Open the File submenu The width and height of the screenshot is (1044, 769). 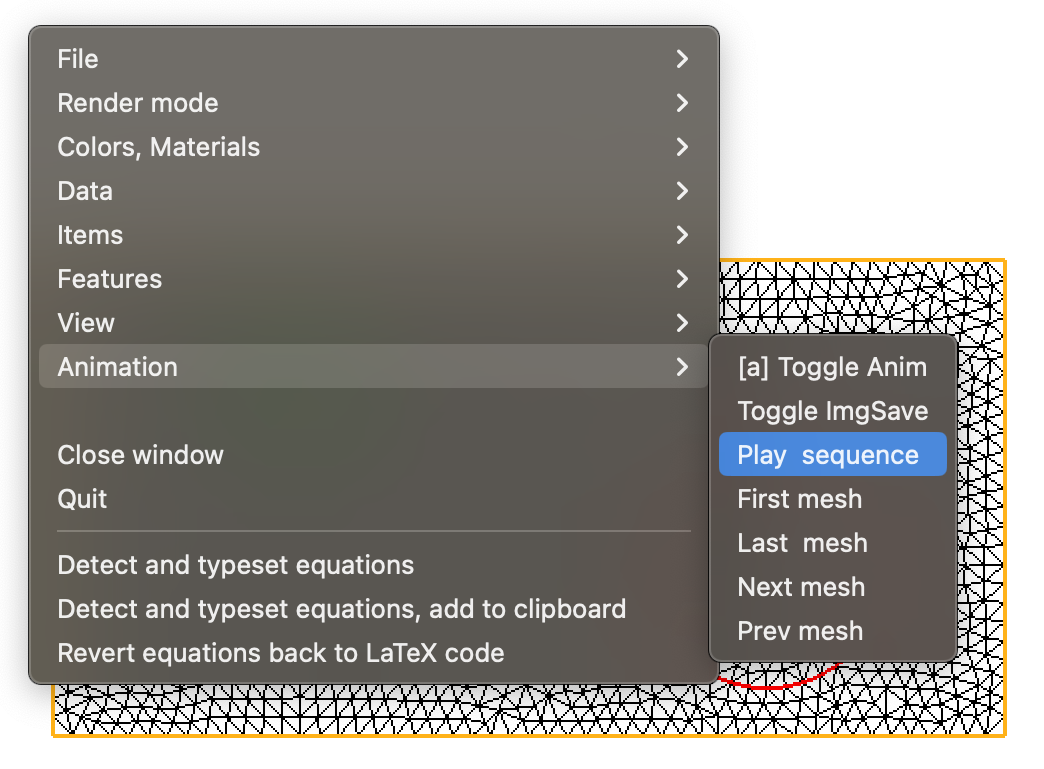point(78,59)
